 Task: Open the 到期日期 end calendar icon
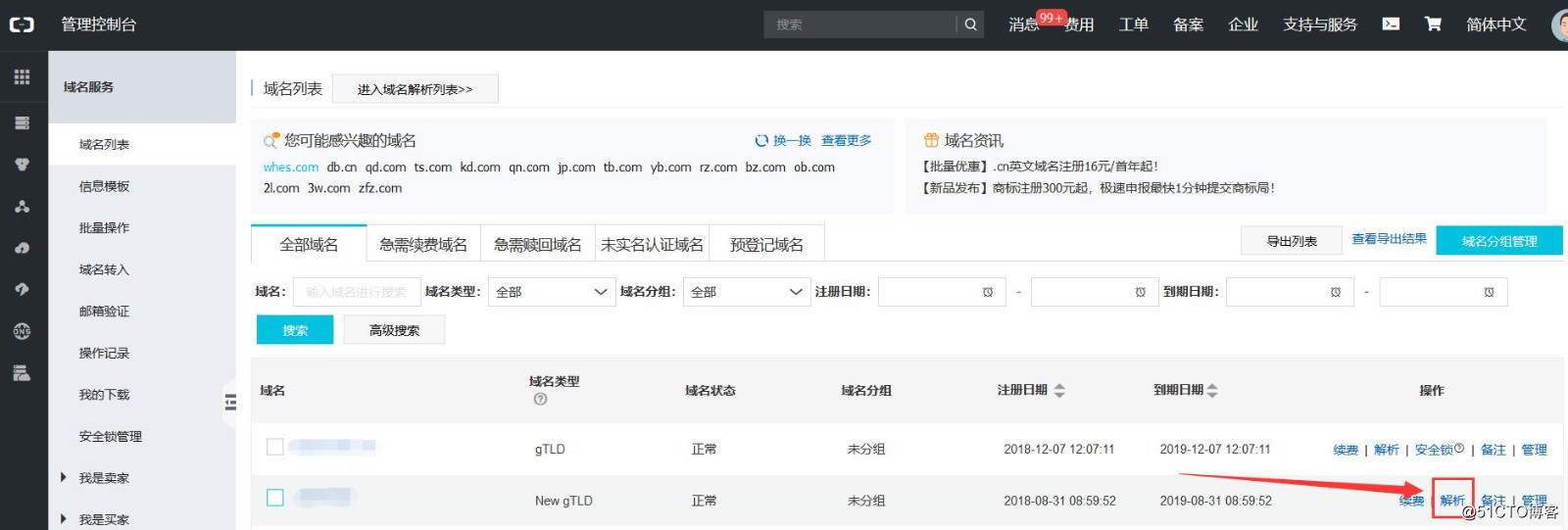click(x=1489, y=292)
